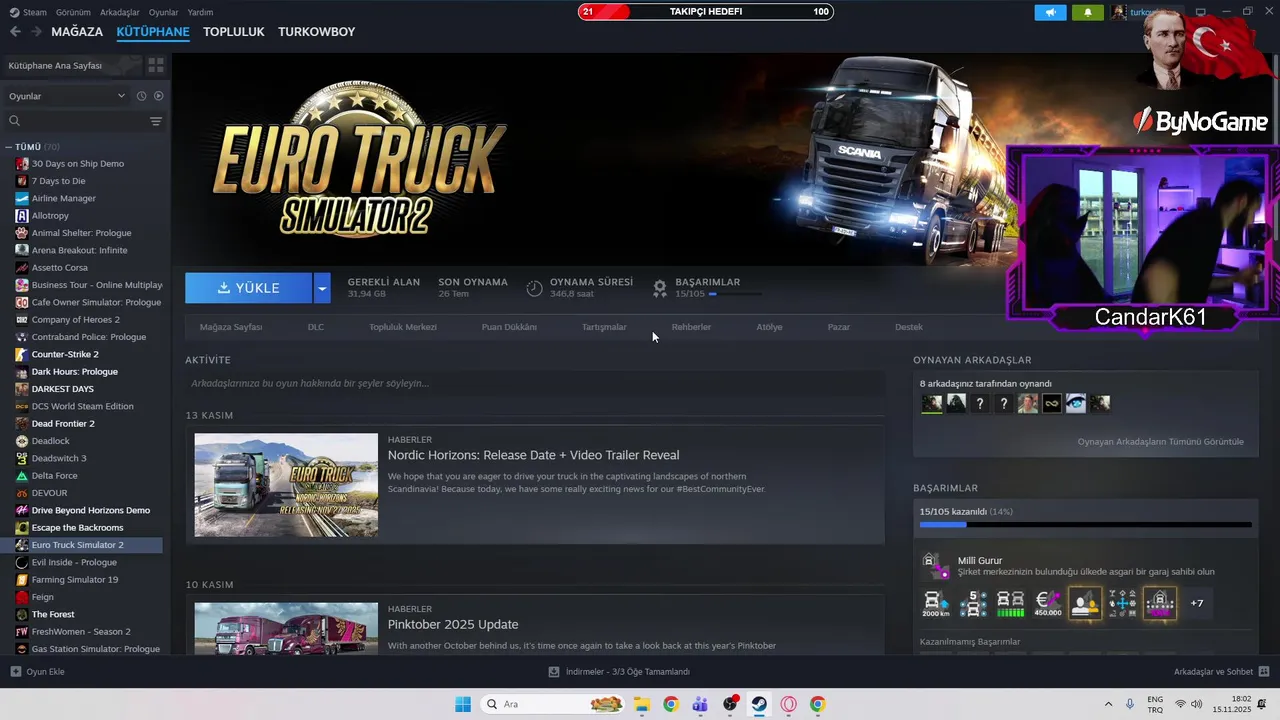This screenshot has width=1280, height=720.
Task: Show hidden system tray icons chevron
Action: [1108, 704]
